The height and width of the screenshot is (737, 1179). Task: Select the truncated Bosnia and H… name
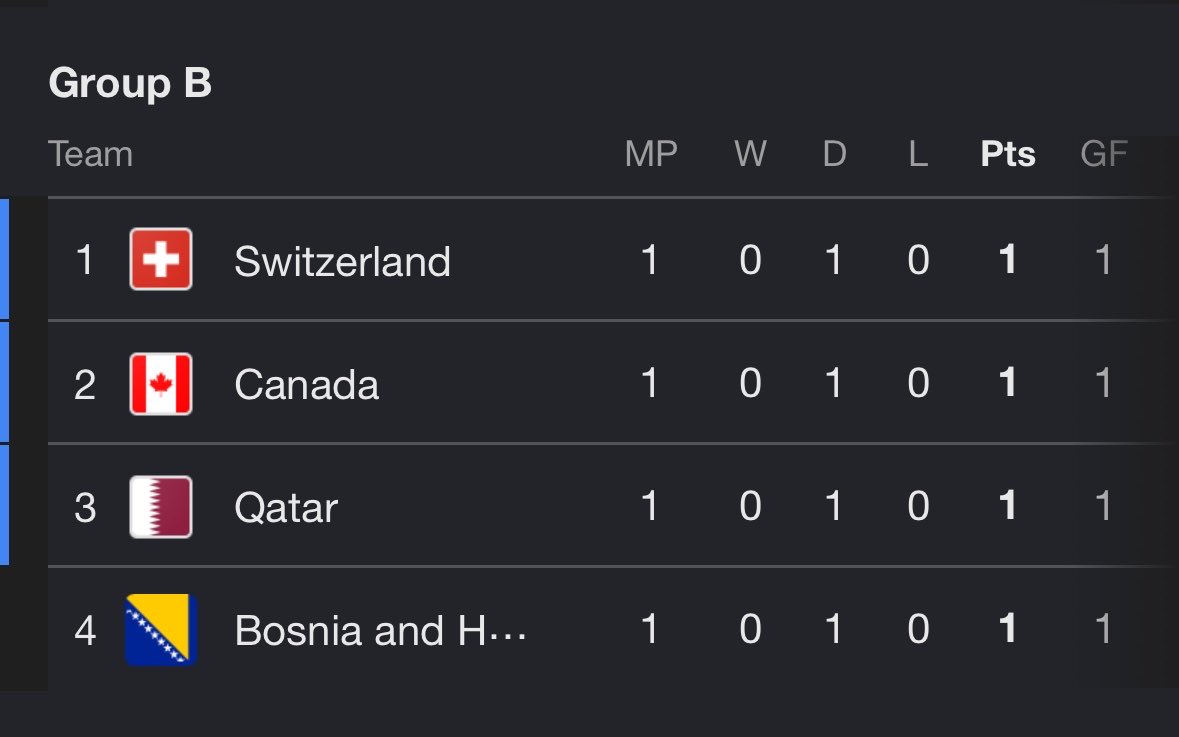click(380, 630)
